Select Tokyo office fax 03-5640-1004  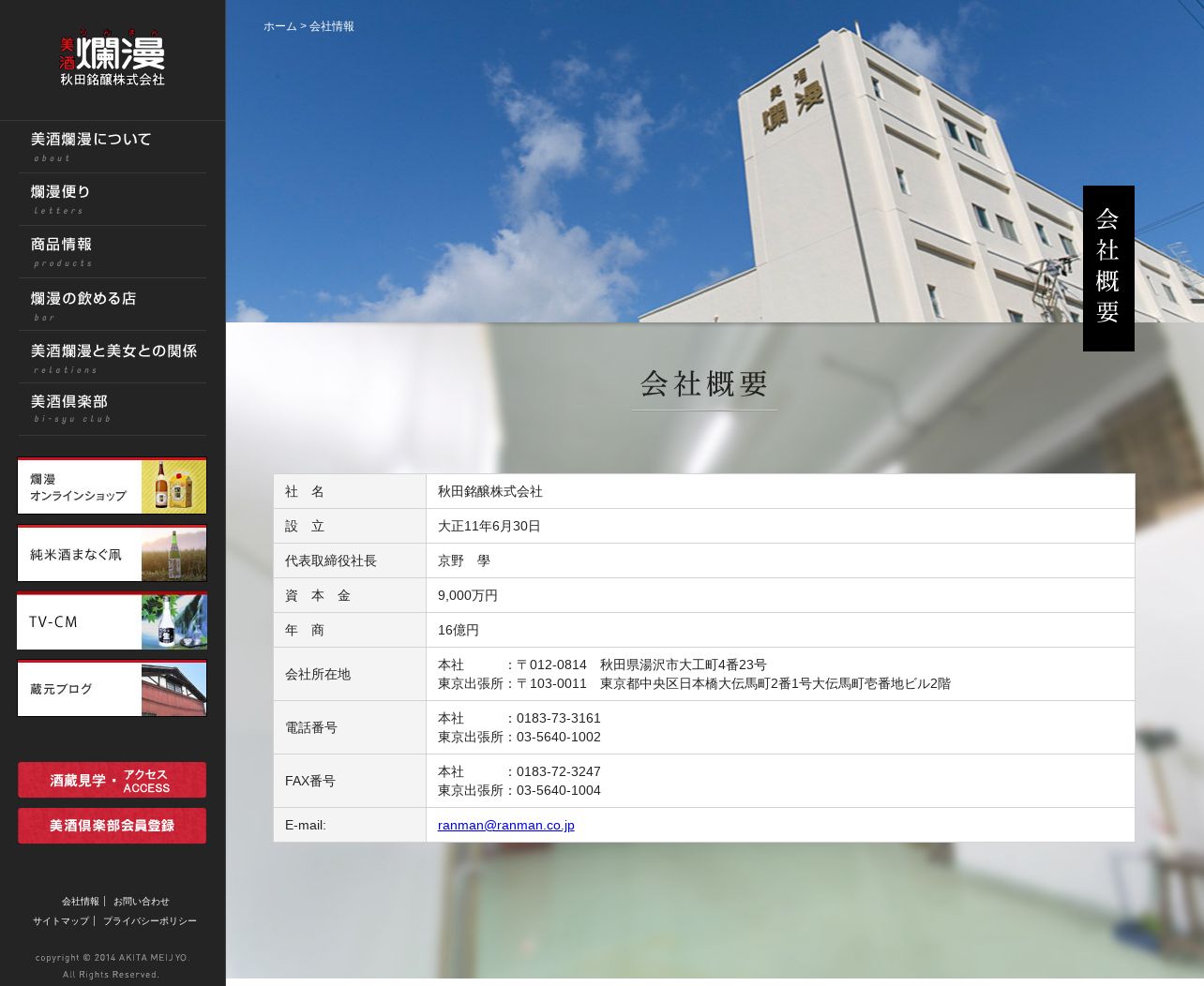[x=519, y=790]
